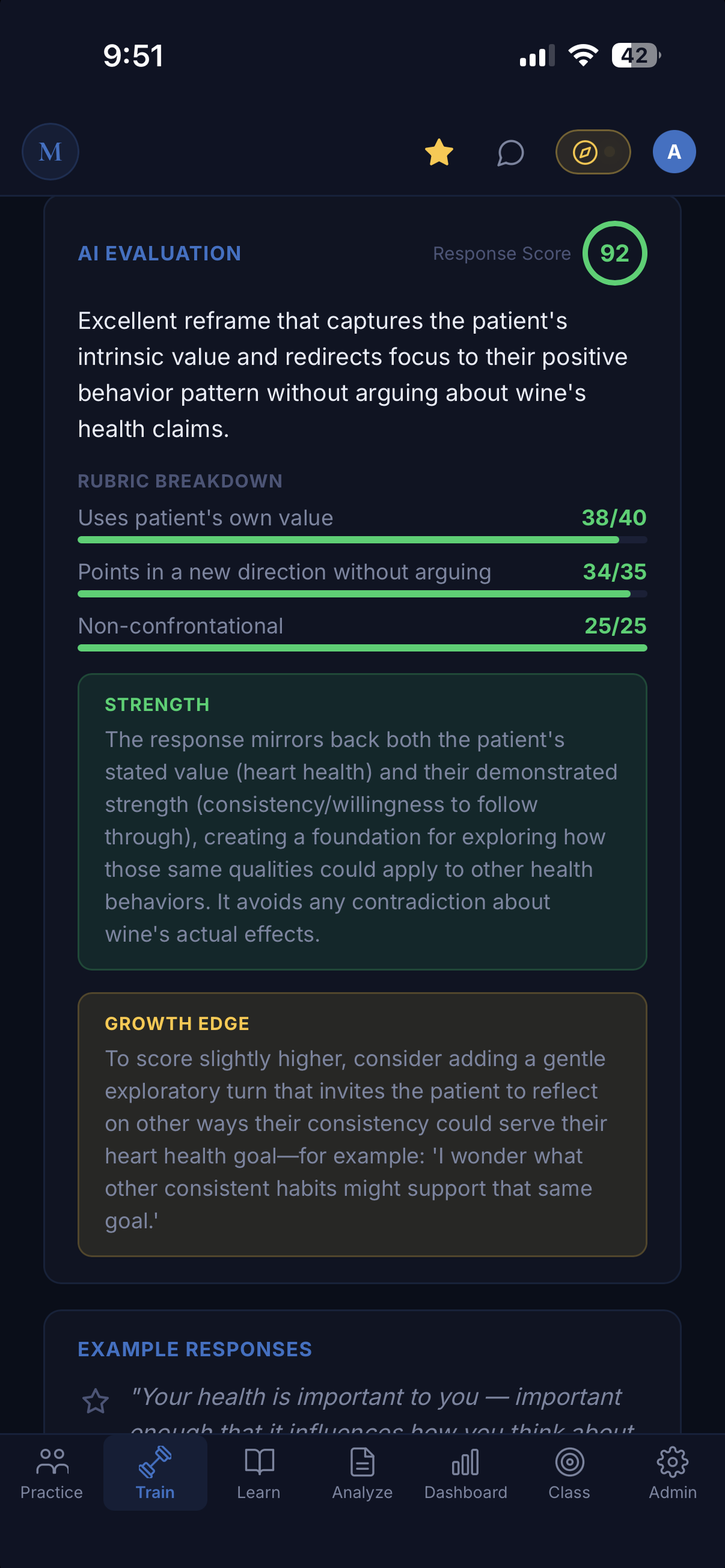
Task: Click the Example Responses heading
Action: 195,1350
